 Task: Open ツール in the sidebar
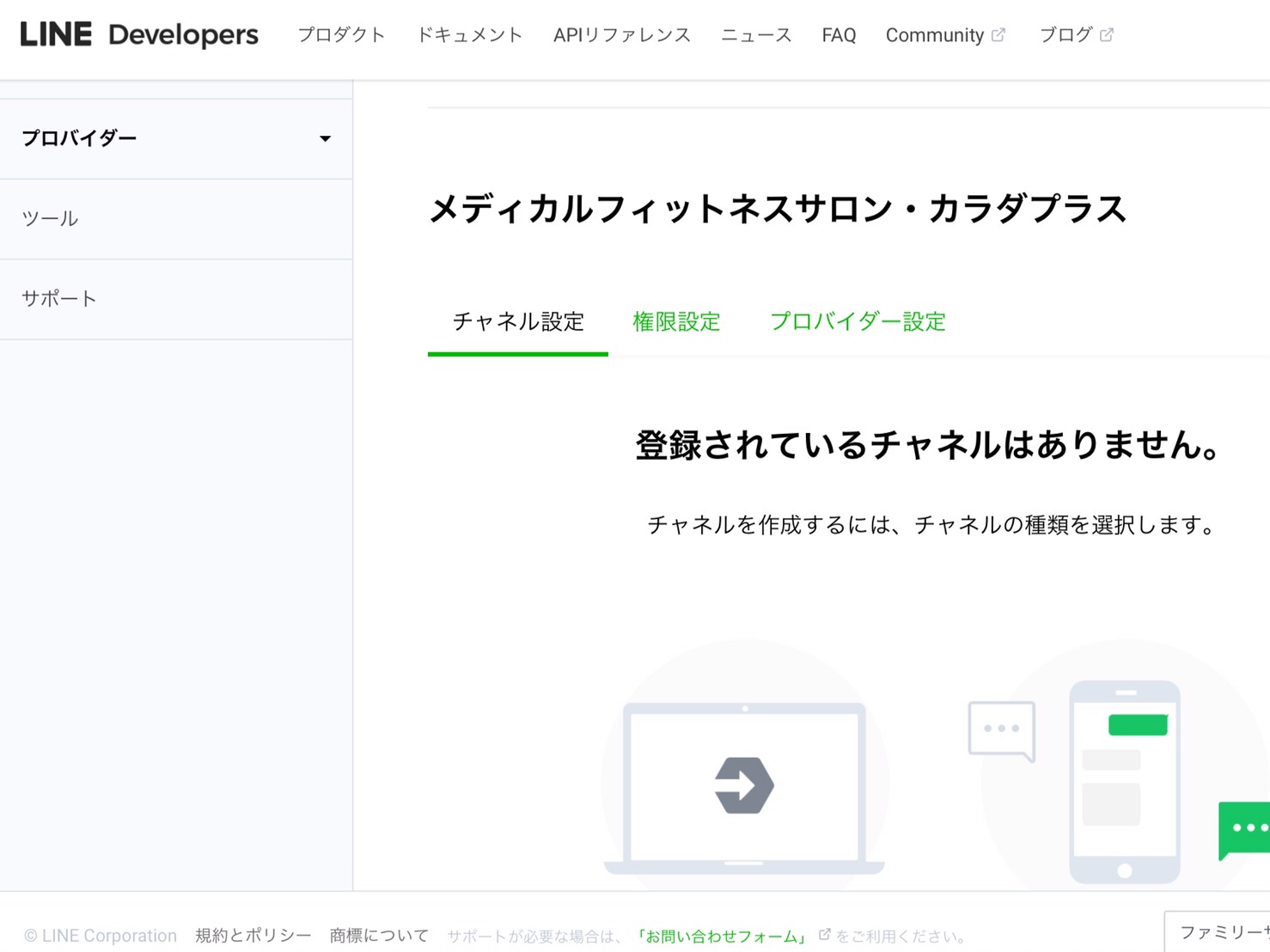coord(176,219)
